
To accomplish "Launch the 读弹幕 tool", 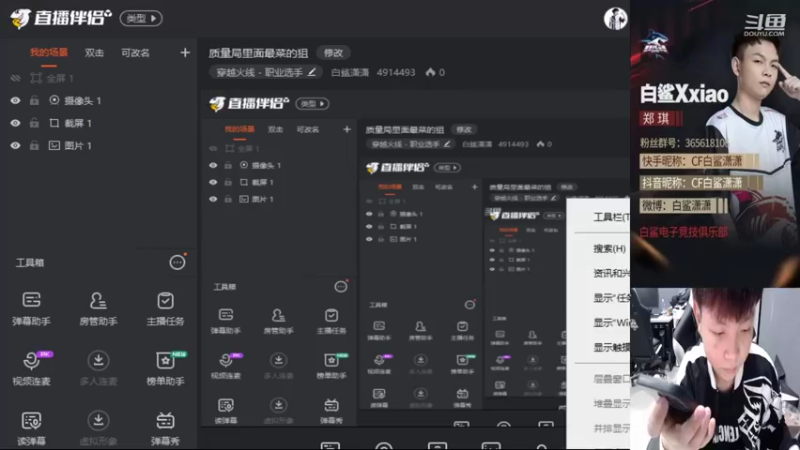I will pos(31,429).
